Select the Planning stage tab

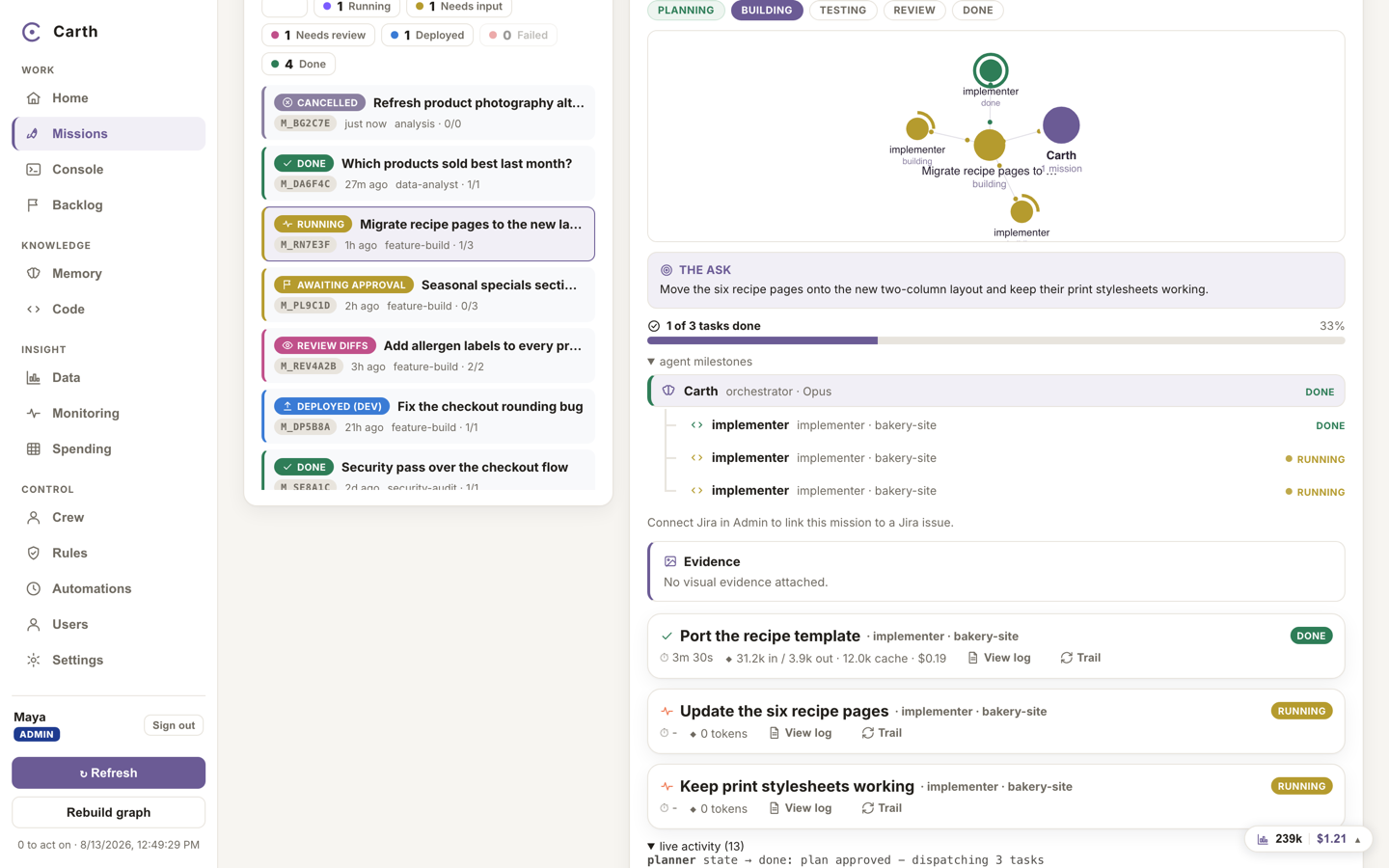[686, 11]
